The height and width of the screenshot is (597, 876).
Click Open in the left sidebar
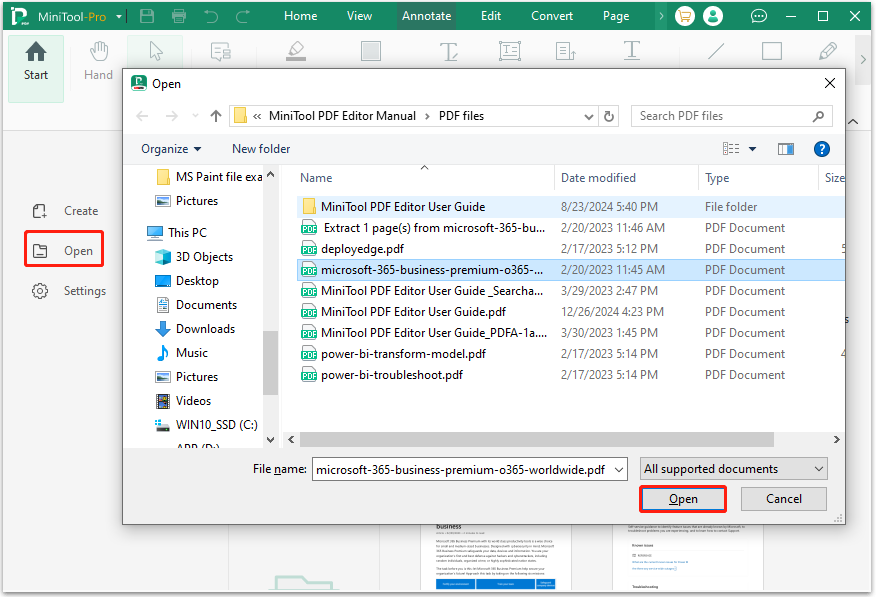pyautogui.click(x=64, y=249)
